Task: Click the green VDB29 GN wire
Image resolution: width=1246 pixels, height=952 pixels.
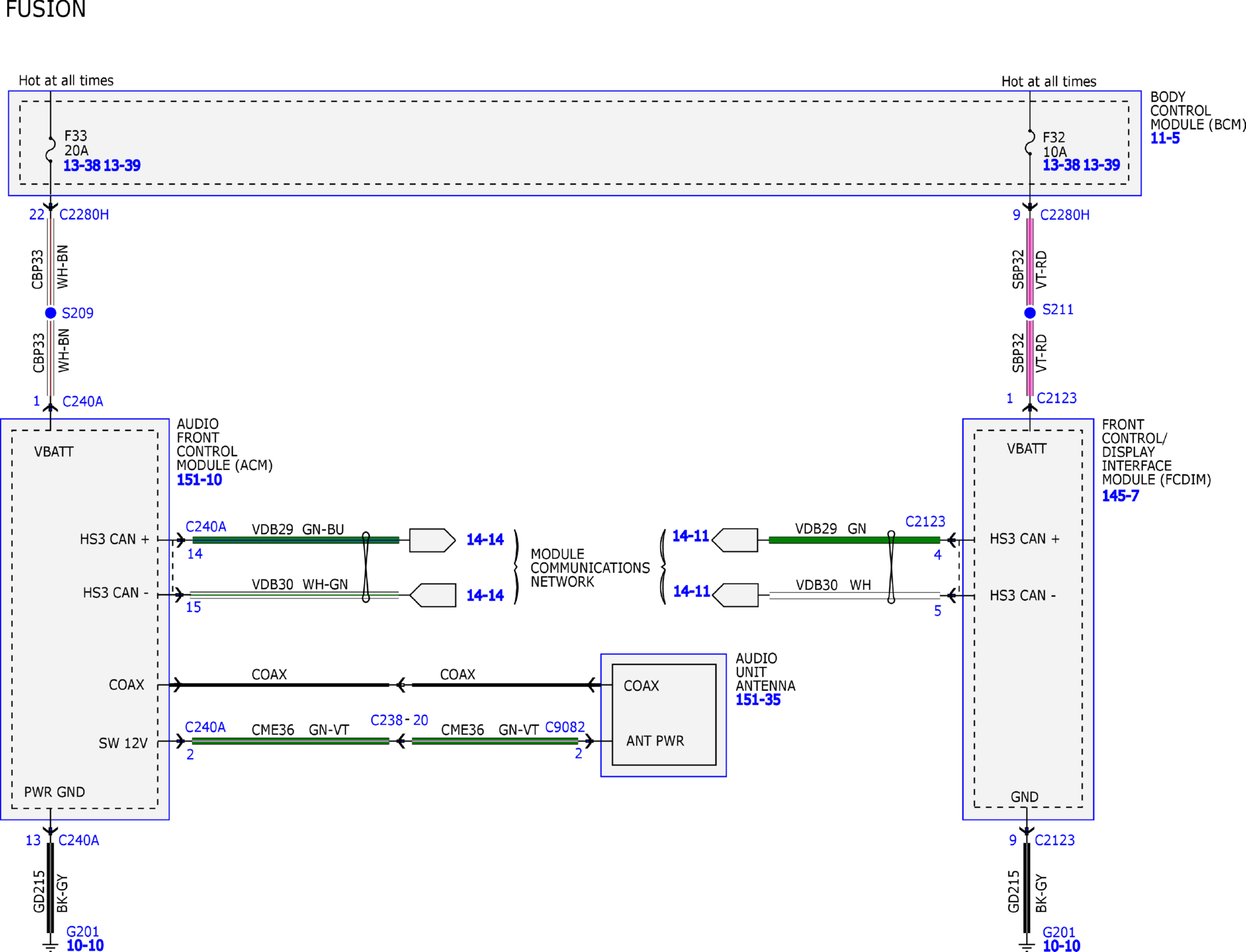Action: click(x=854, y=540)
